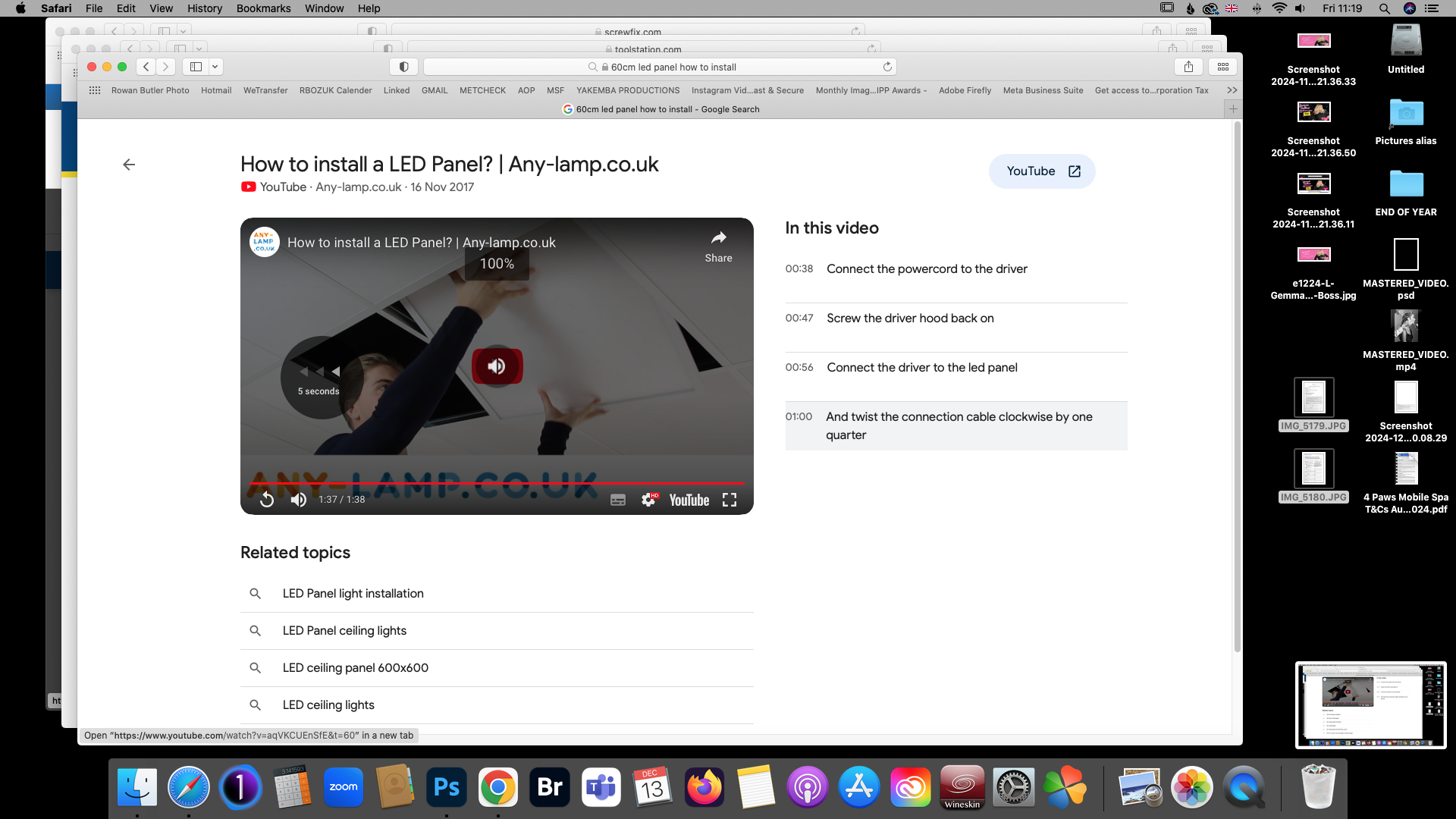Click the red video progress bar
Viewport: 1456px width, 819px height.
497,483
